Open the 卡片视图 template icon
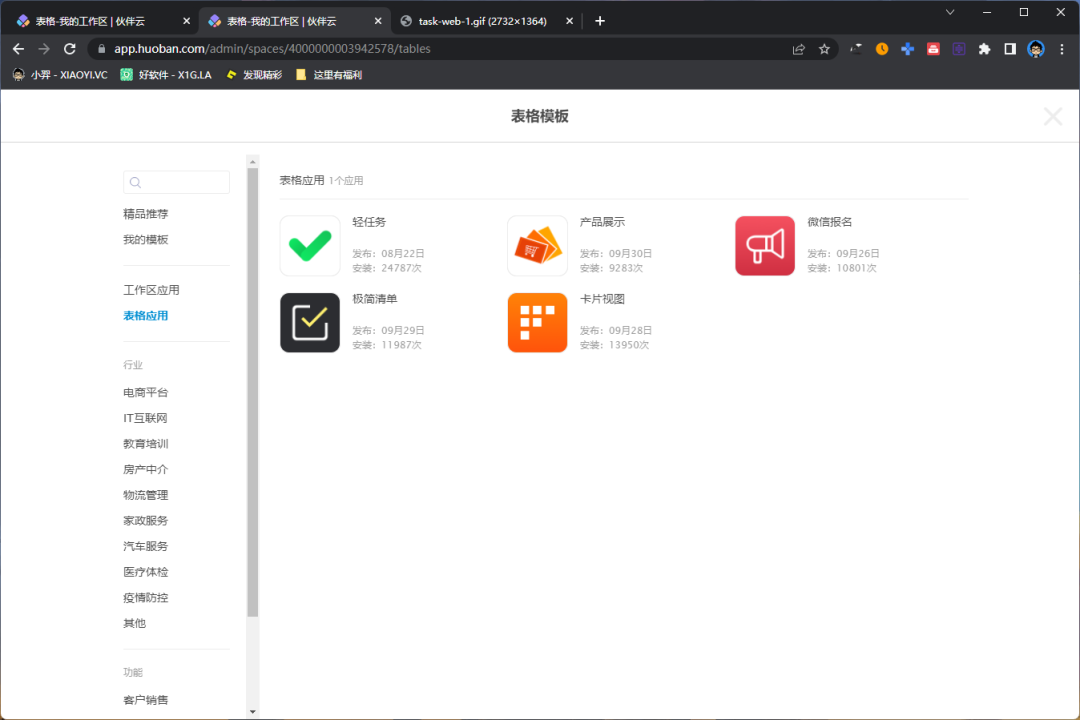Viewport: 1080px width, 720px height. tap(537, 322)
